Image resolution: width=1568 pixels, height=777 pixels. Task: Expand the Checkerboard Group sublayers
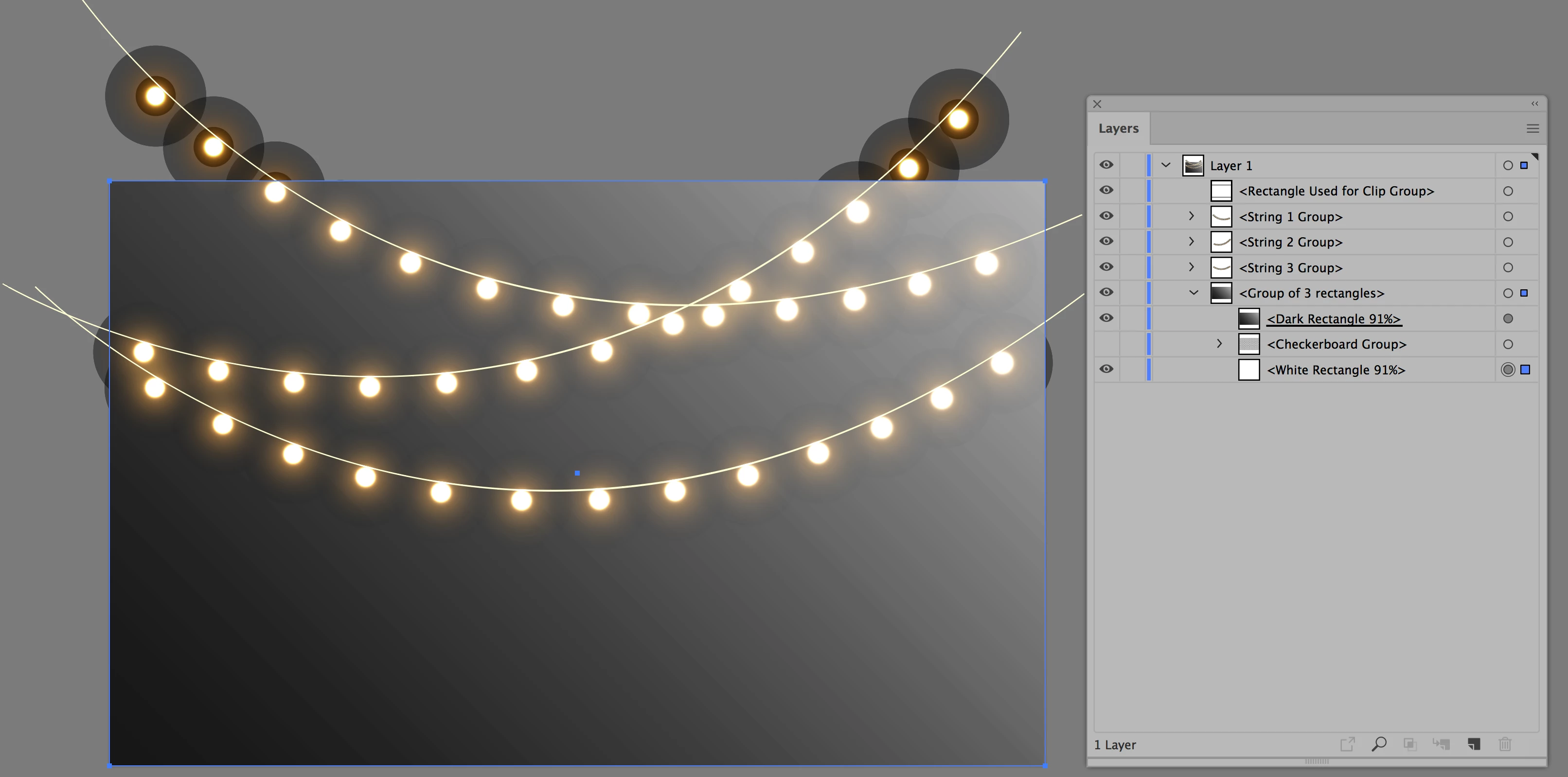point(1219,344)
